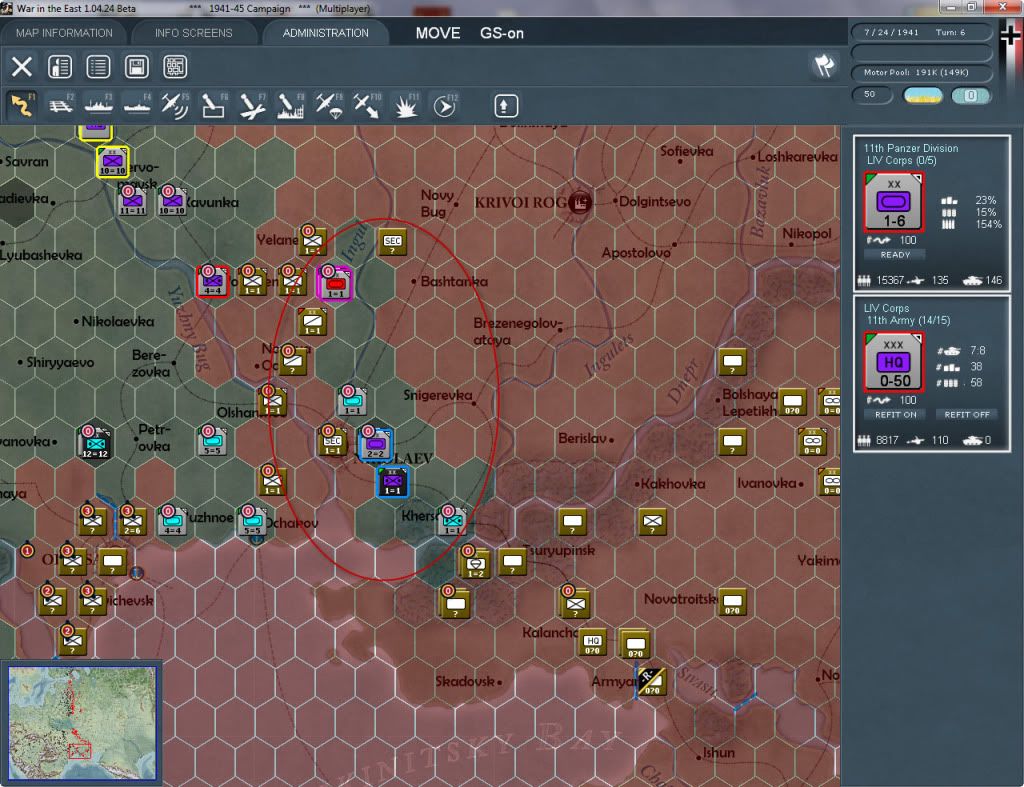Click the READY status under 11th Panzer
This screenshot has width=1024, height=787.
point(895,255)
